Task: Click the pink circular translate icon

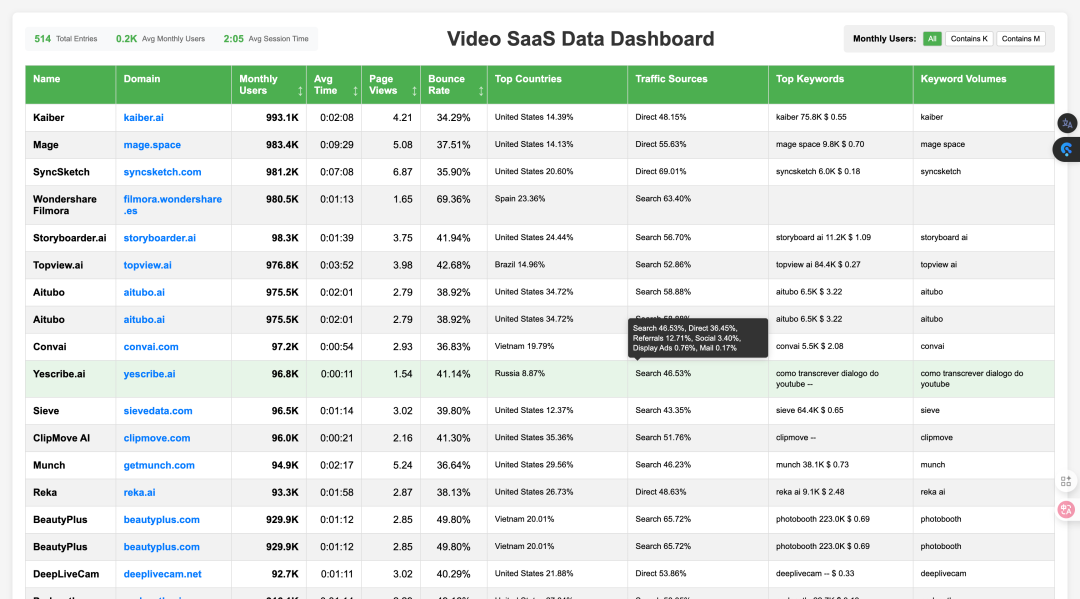Action: (1066, 509)
